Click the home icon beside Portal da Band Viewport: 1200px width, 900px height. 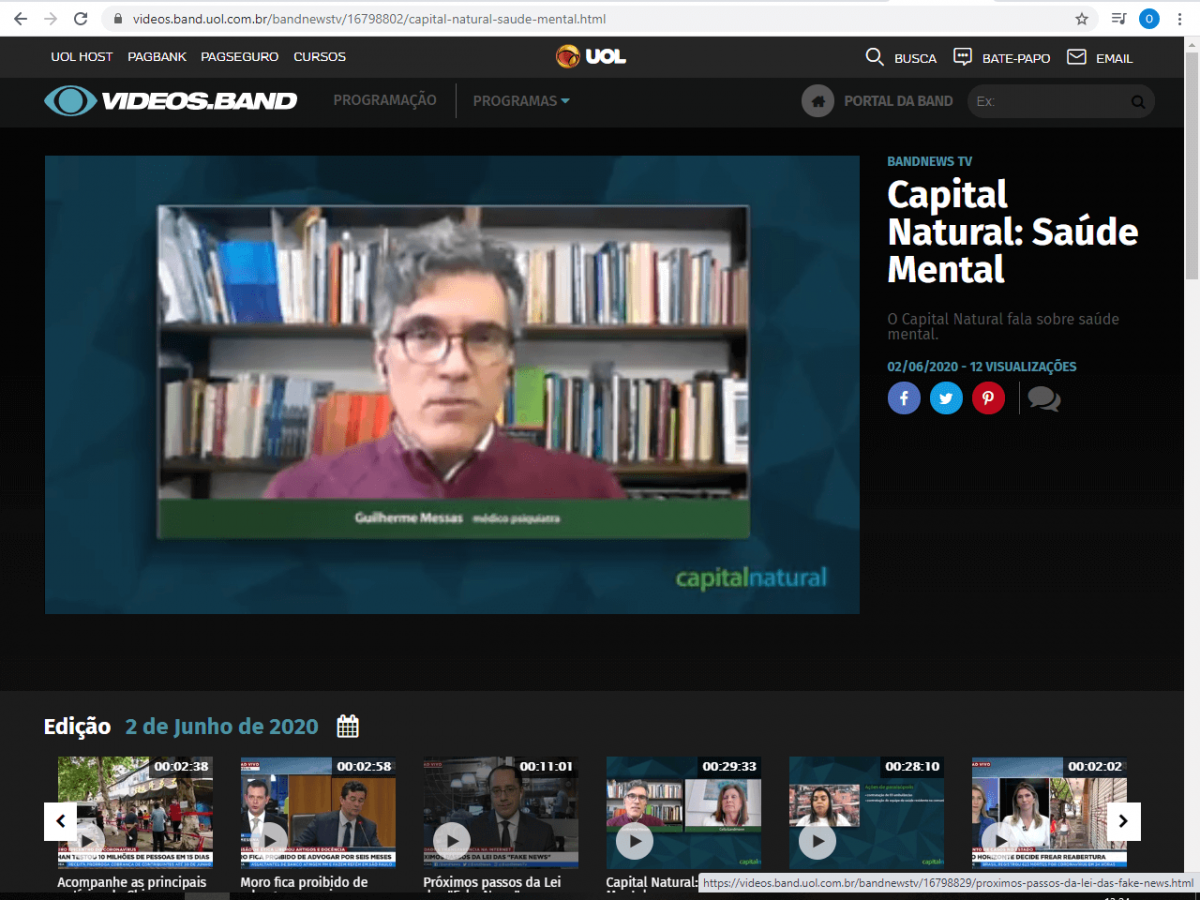(x=818, y=101)
